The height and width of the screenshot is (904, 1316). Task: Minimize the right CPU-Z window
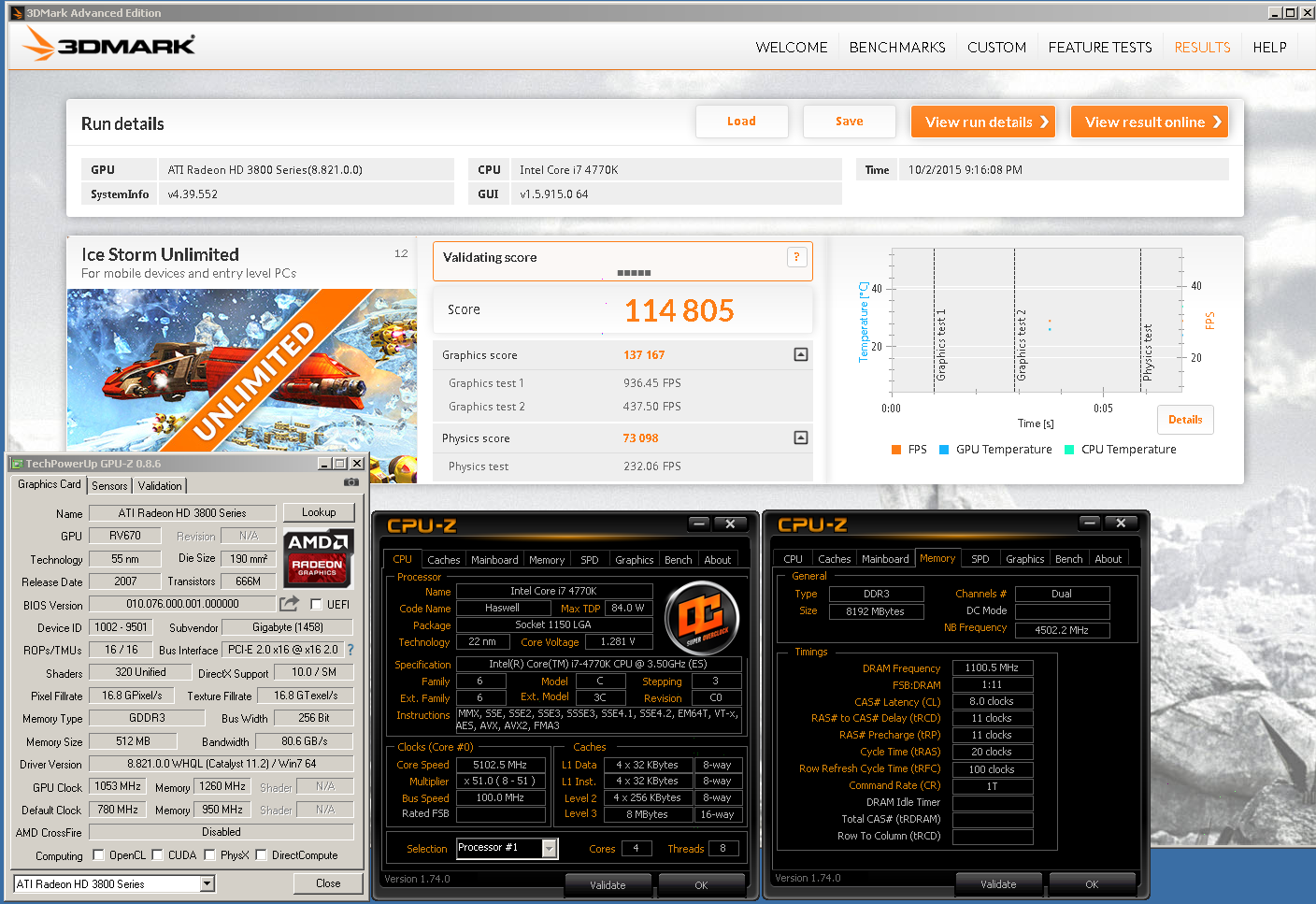point(1090,523)
